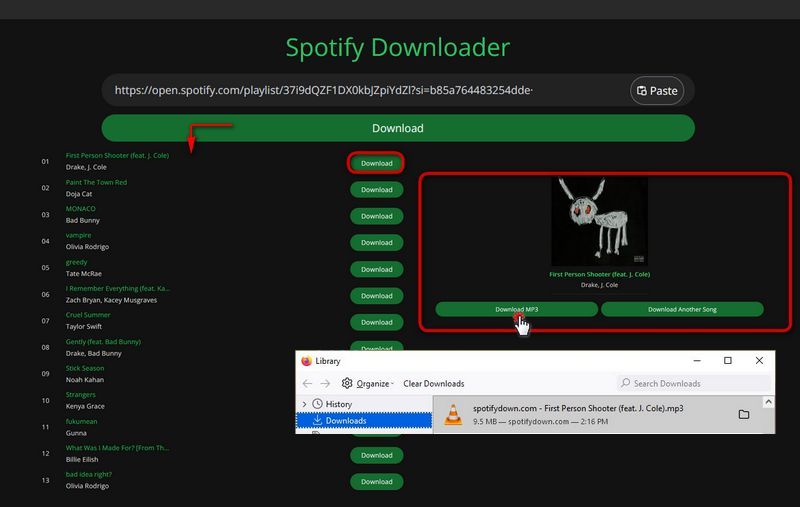Image resolution: width=800 pixels, height=507 pixels.
Task: Click the Paste button beside URL field
Action: (x=657, y=90)
